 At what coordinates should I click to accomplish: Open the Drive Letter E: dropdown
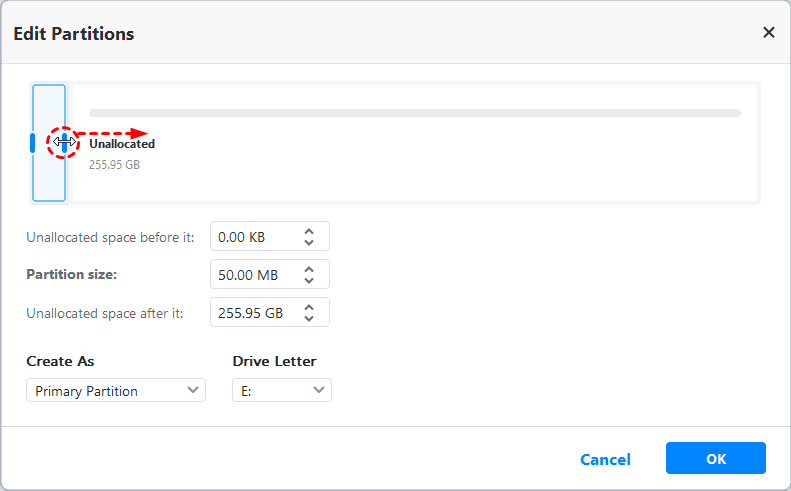[x=281, y=391]
